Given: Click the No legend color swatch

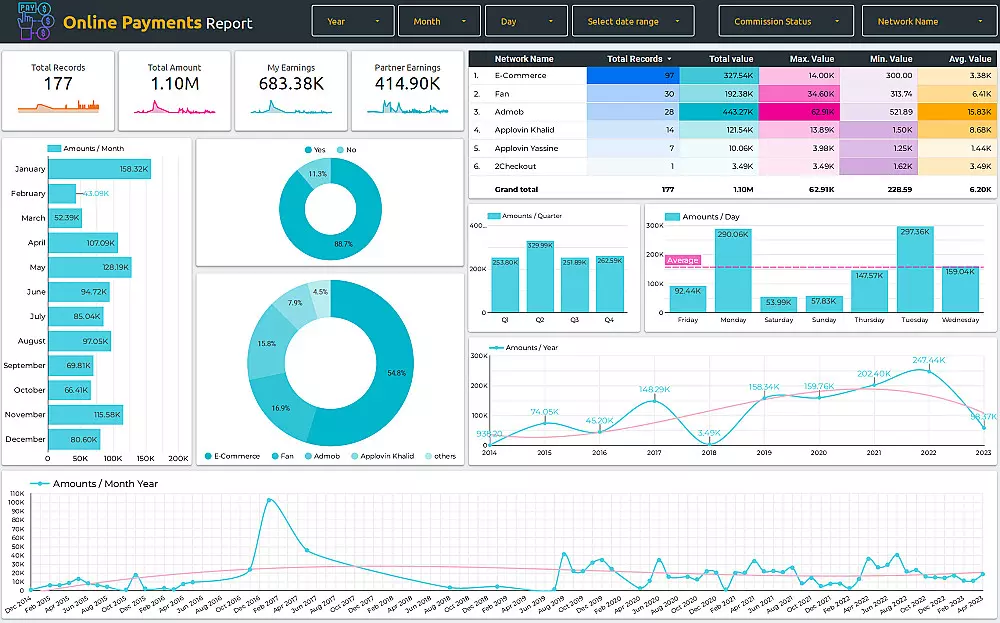Looking at the screenshot, I should coord(340,150).
